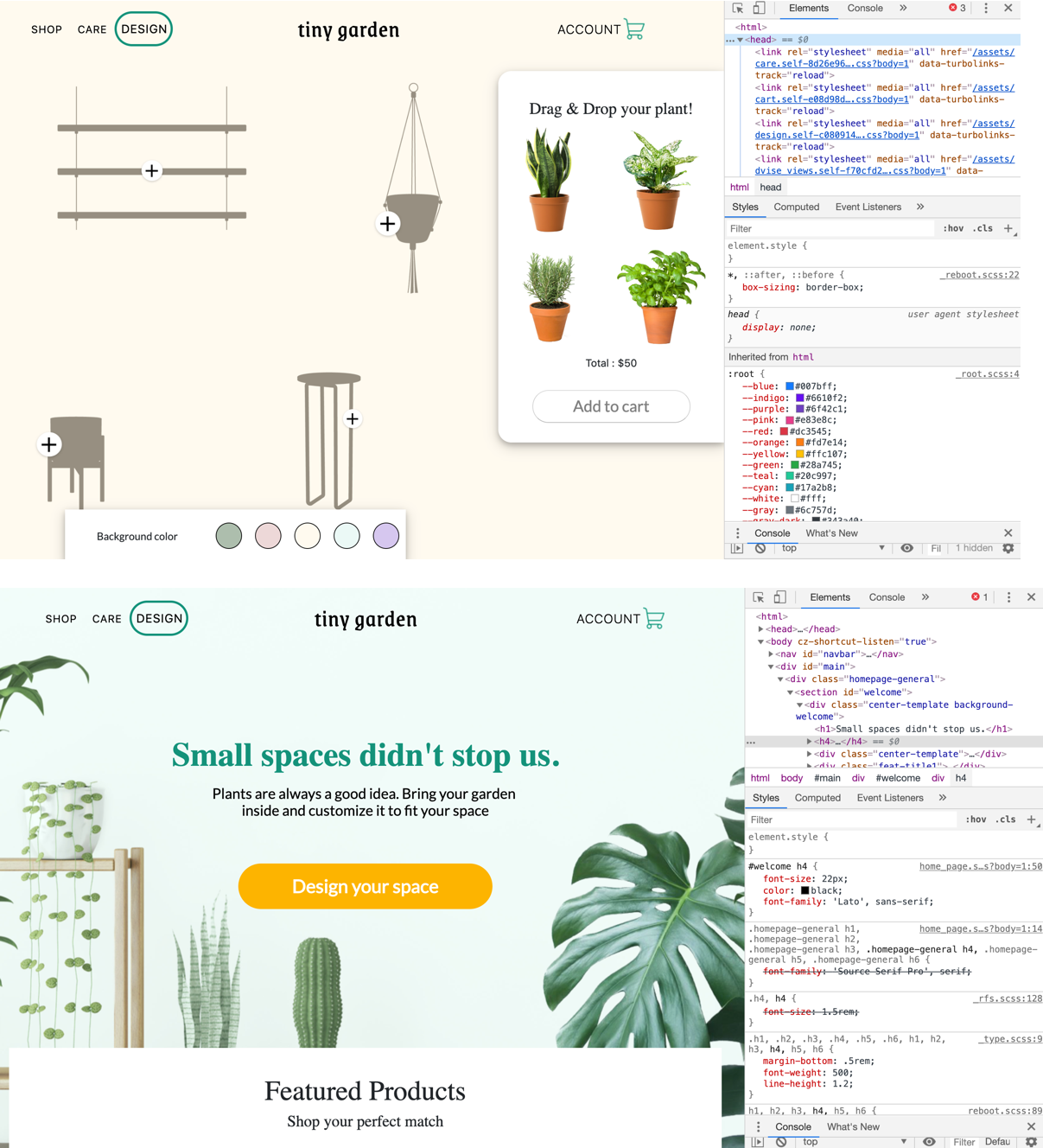Show console sidebar in design page drawer
The height and width of the screenshot is (1148, 1043).
[737, 548]
